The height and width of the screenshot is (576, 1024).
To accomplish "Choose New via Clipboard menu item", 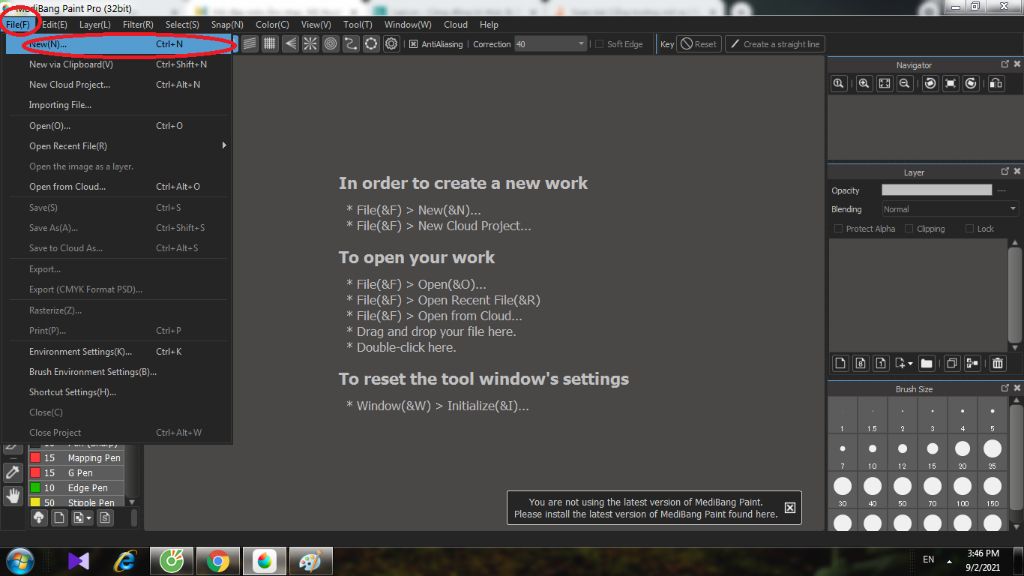I will coord(119,64).
